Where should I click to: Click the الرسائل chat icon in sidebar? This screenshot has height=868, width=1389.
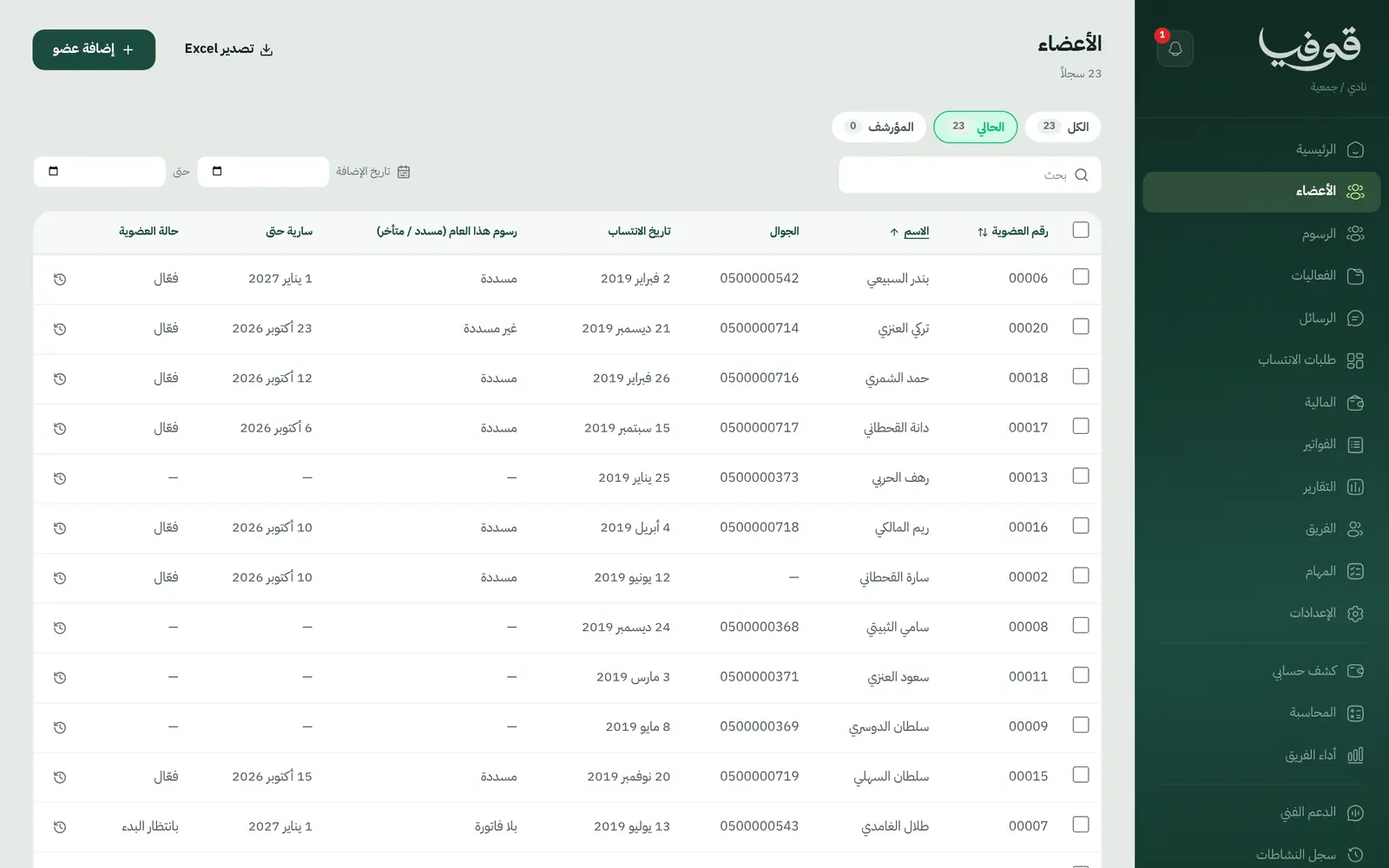click(1355, 319)
